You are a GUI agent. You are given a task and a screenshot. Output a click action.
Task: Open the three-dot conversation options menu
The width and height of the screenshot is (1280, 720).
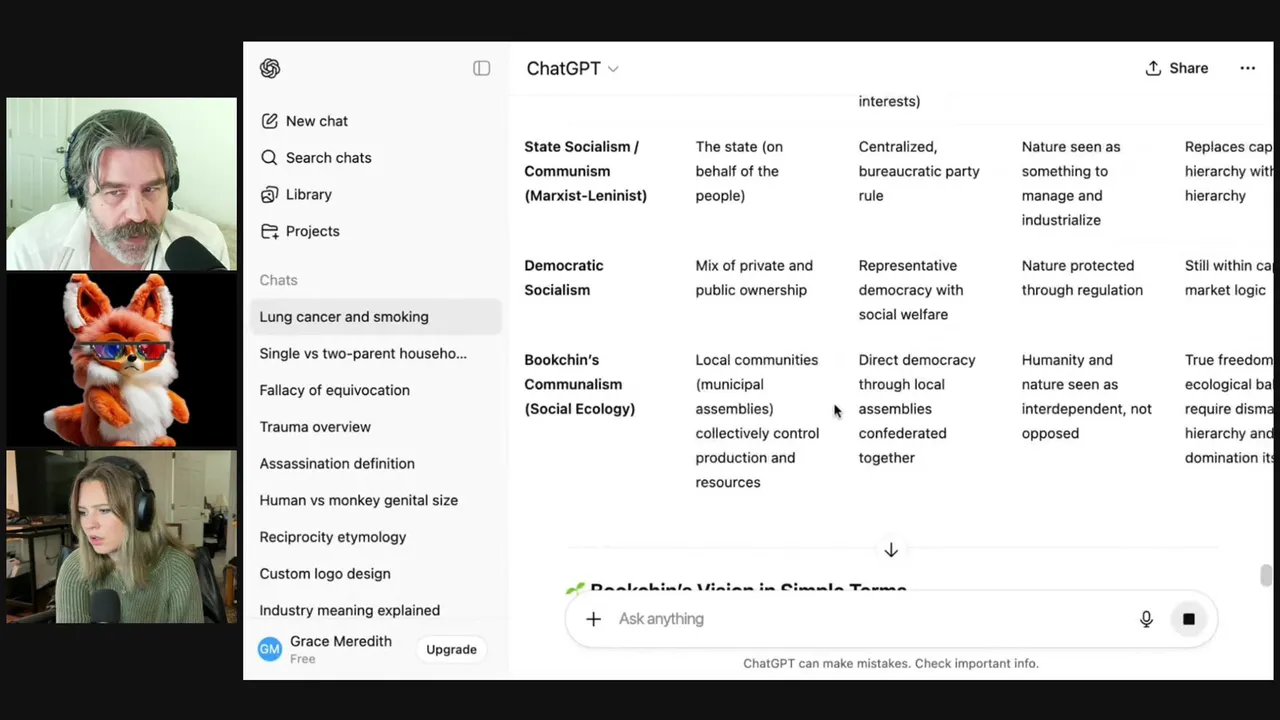point(1247,68)
